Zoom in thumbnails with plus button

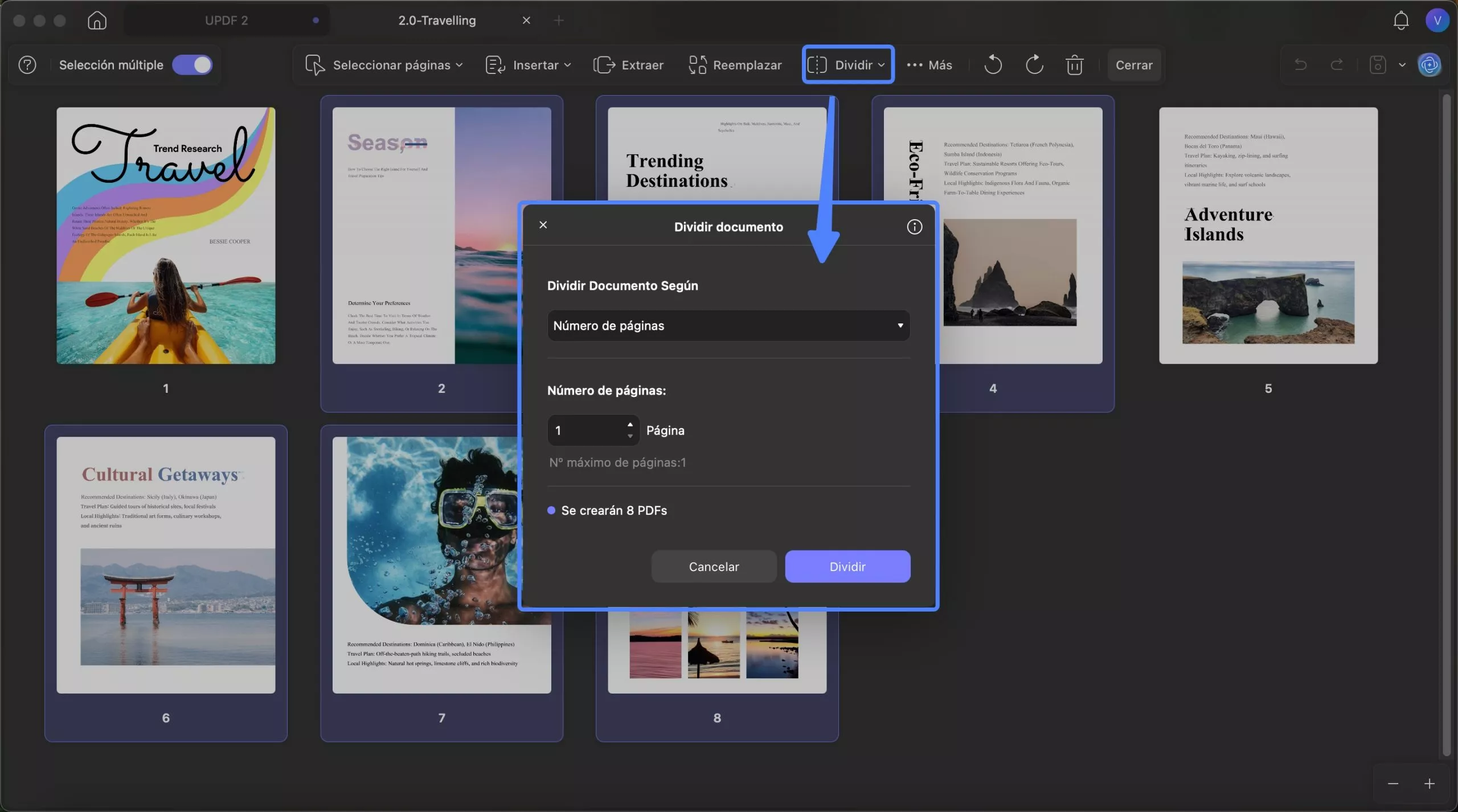coord(1430,784)
